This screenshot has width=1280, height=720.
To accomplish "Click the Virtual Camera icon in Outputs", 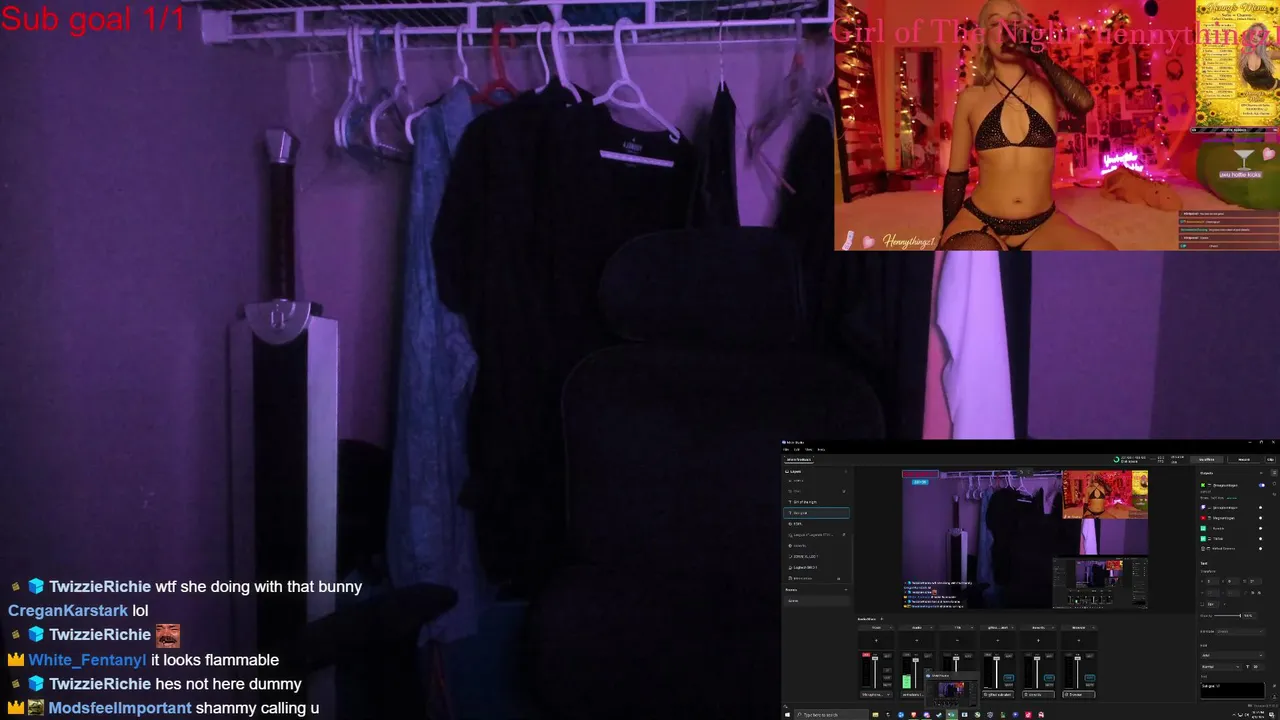I will point(1203,549).
